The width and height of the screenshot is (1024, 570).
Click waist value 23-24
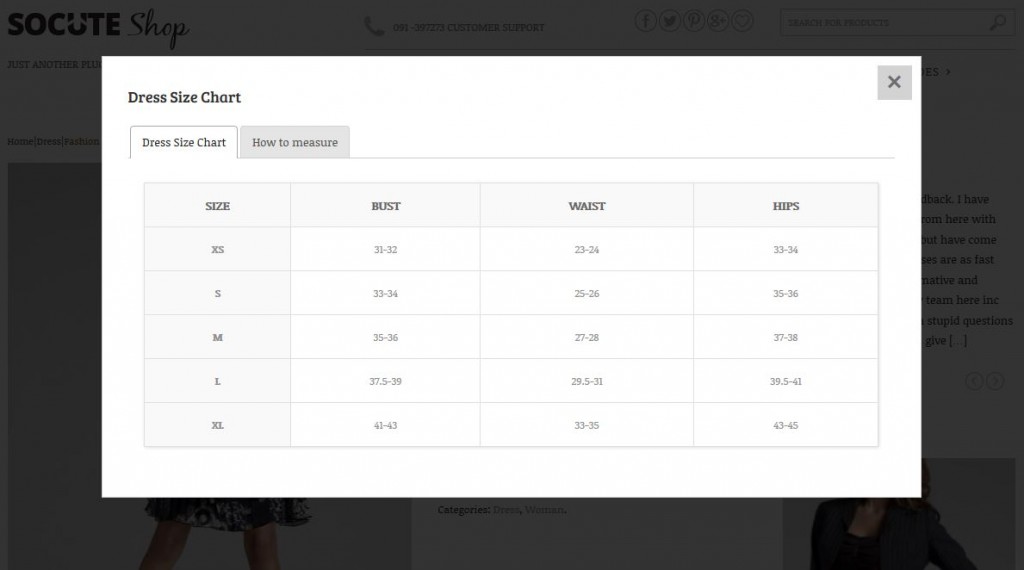586,249
